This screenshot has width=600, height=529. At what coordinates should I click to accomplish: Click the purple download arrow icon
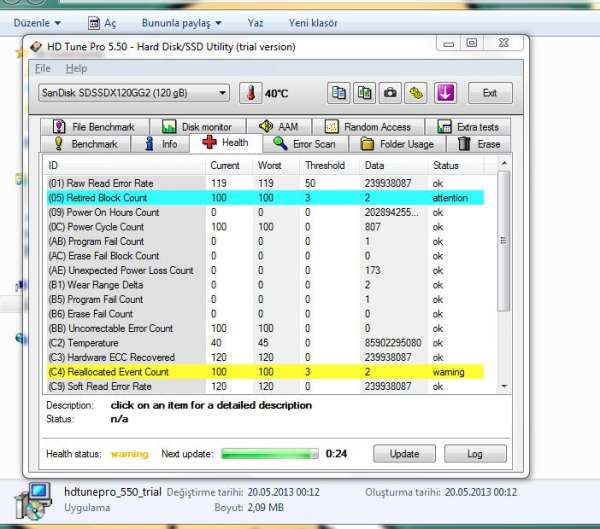[x=445, y=93]
